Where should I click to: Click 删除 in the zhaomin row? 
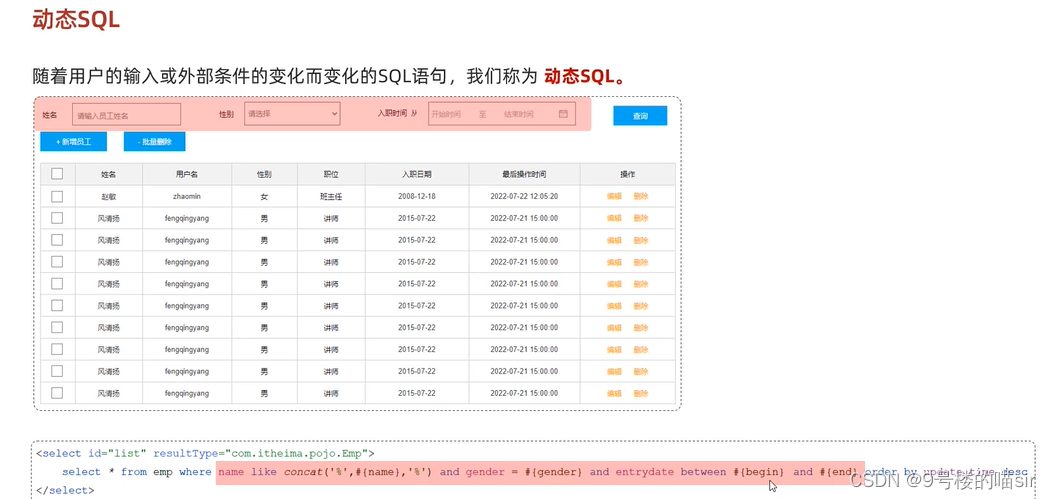tap(641, 197)
